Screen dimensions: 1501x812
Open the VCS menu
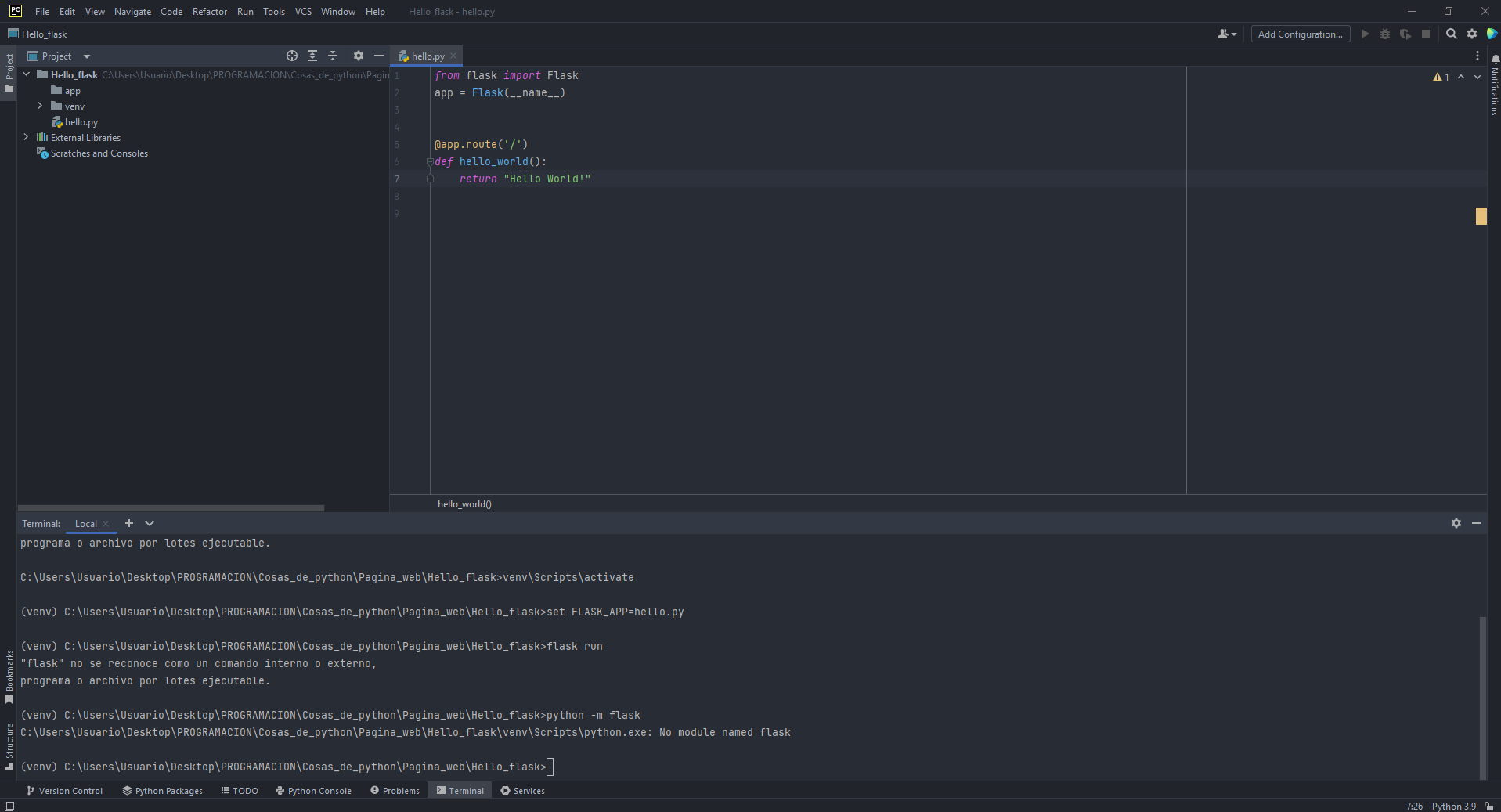pos(303,12)
